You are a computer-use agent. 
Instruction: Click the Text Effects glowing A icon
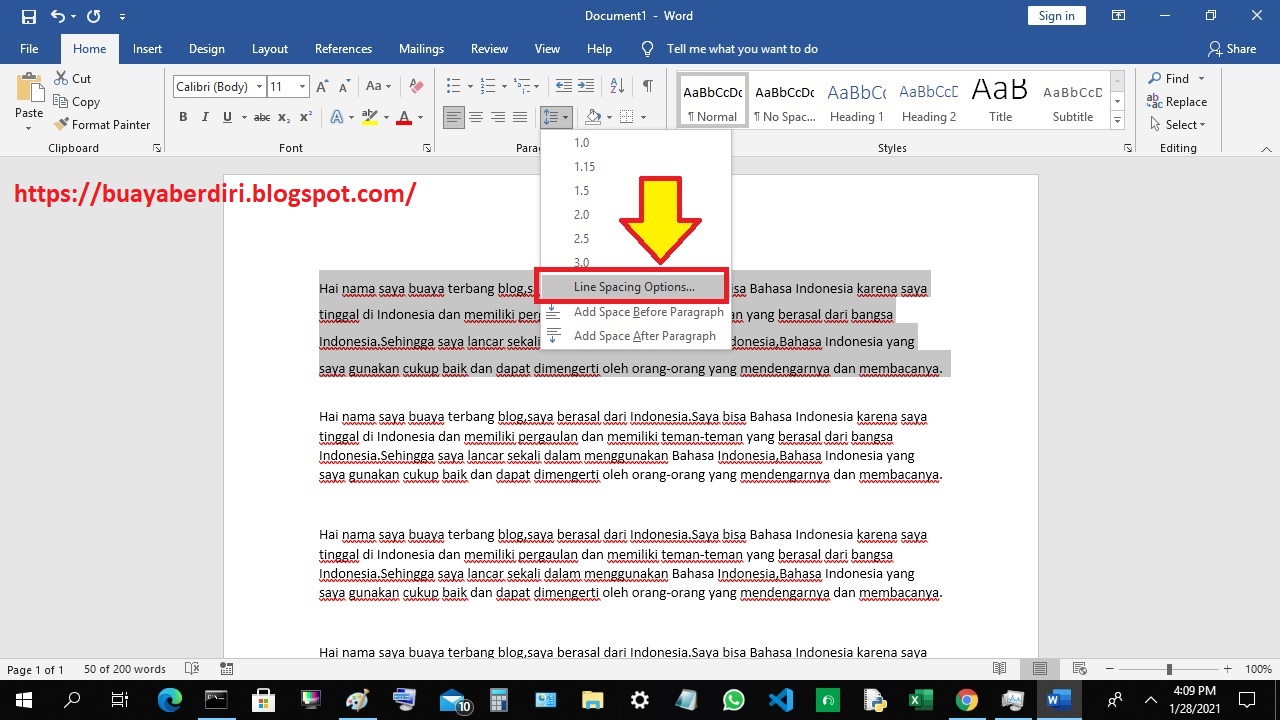337,117
